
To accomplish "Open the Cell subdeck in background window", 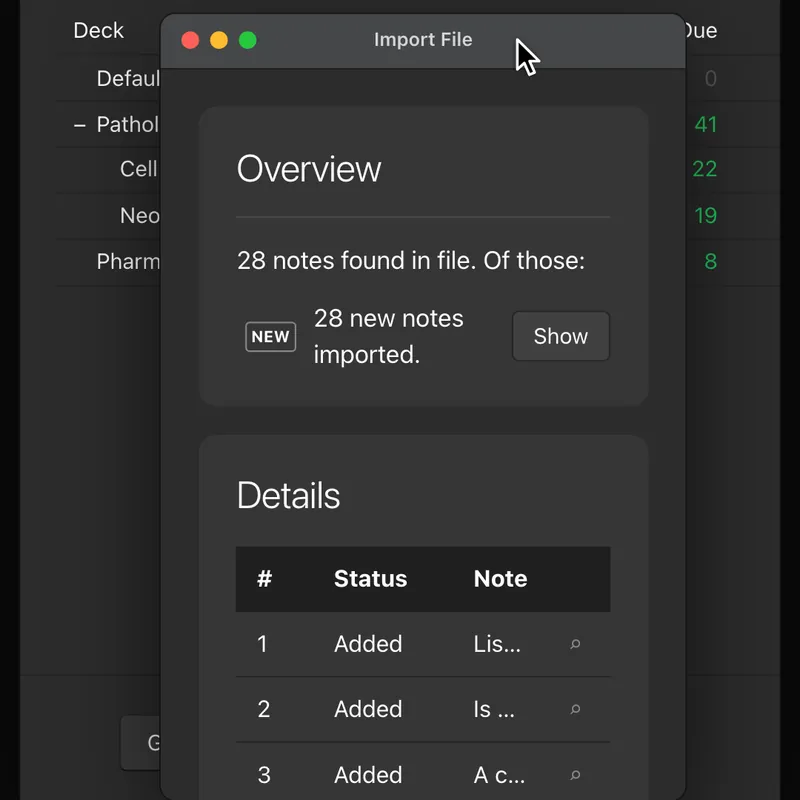I will point(139,169).
